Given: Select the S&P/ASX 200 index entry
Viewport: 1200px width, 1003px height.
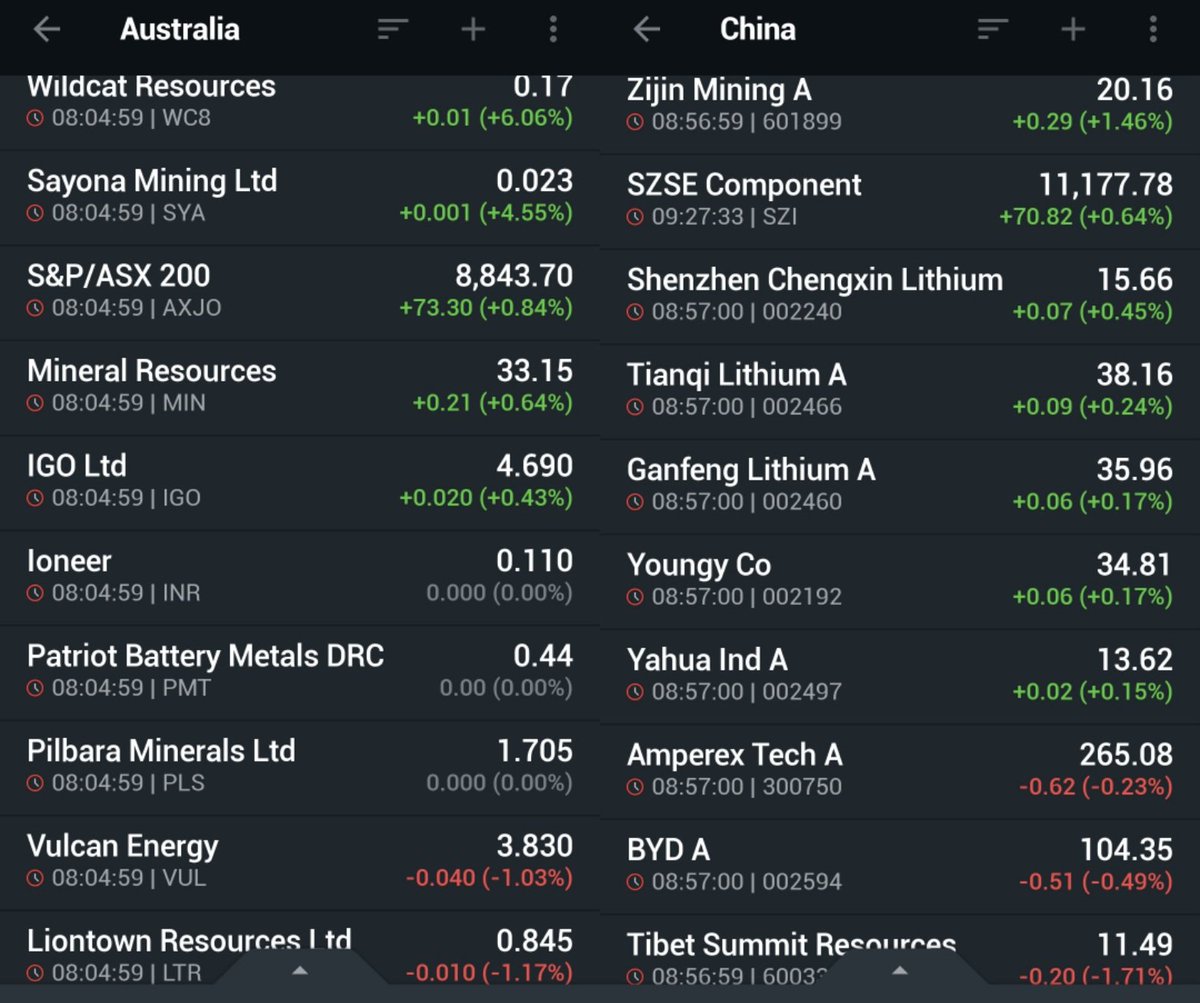Looking at the screenshot, I should 300,290.
